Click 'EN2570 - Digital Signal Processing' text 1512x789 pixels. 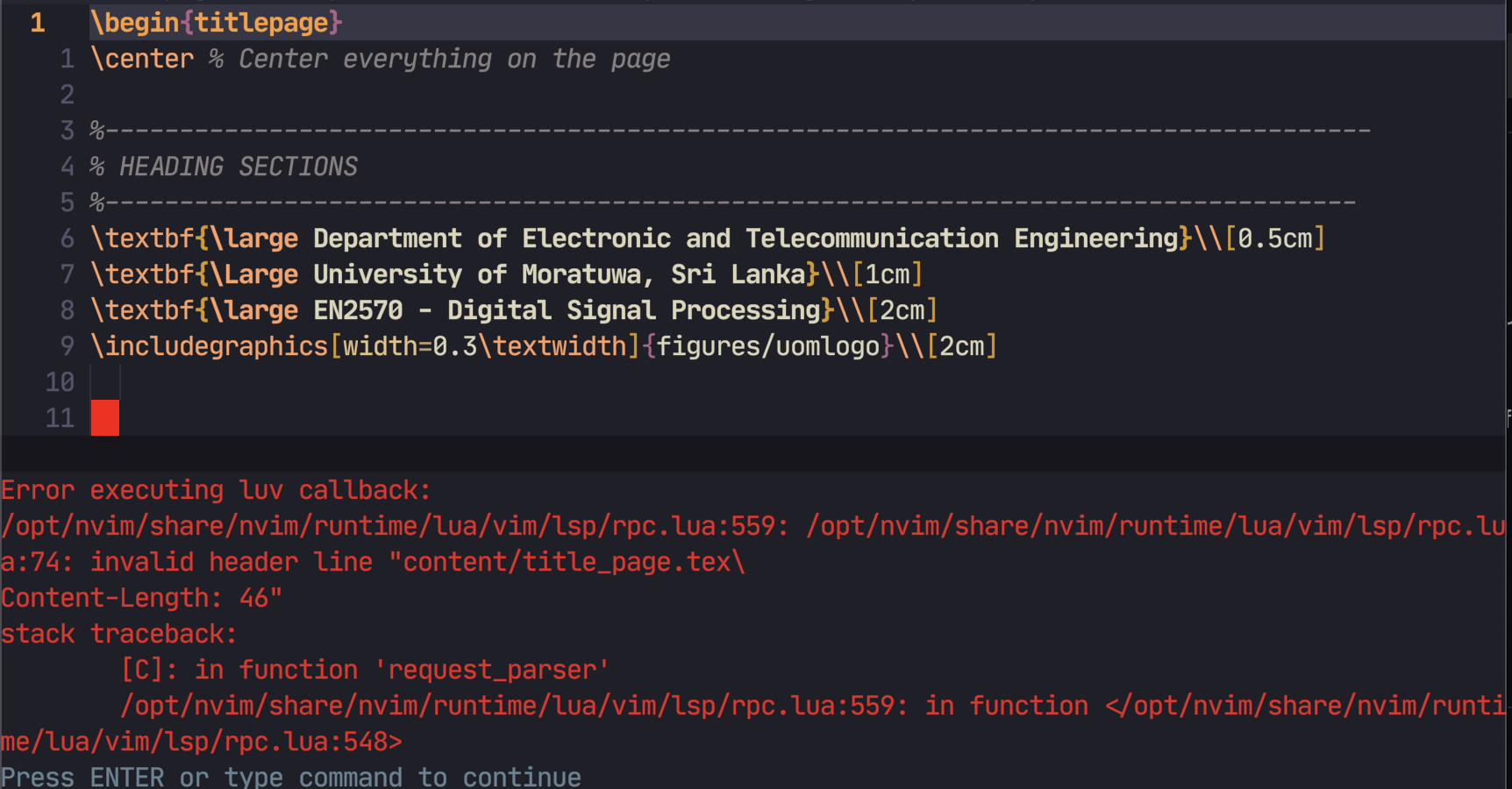pos(567,310)
